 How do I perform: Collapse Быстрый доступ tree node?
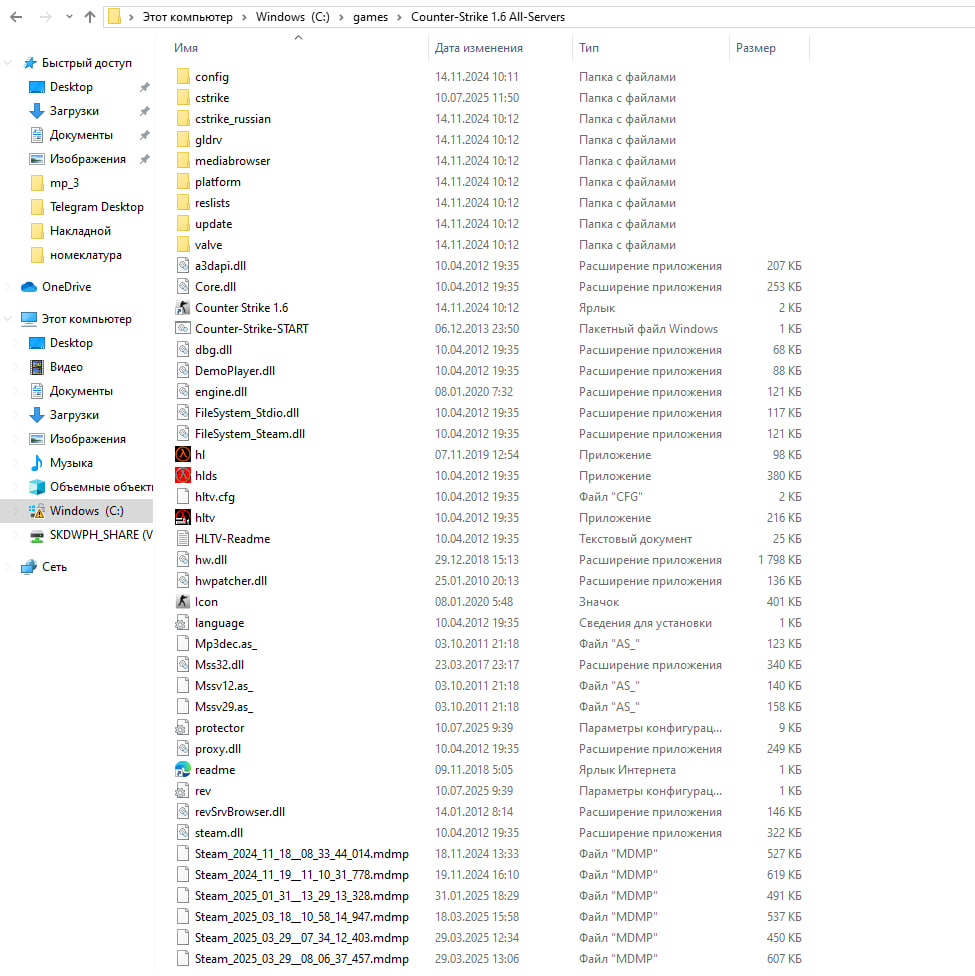(8, 63)
